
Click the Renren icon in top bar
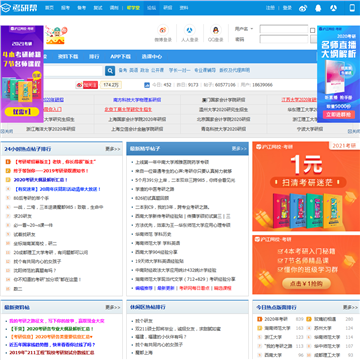[333, 8]
